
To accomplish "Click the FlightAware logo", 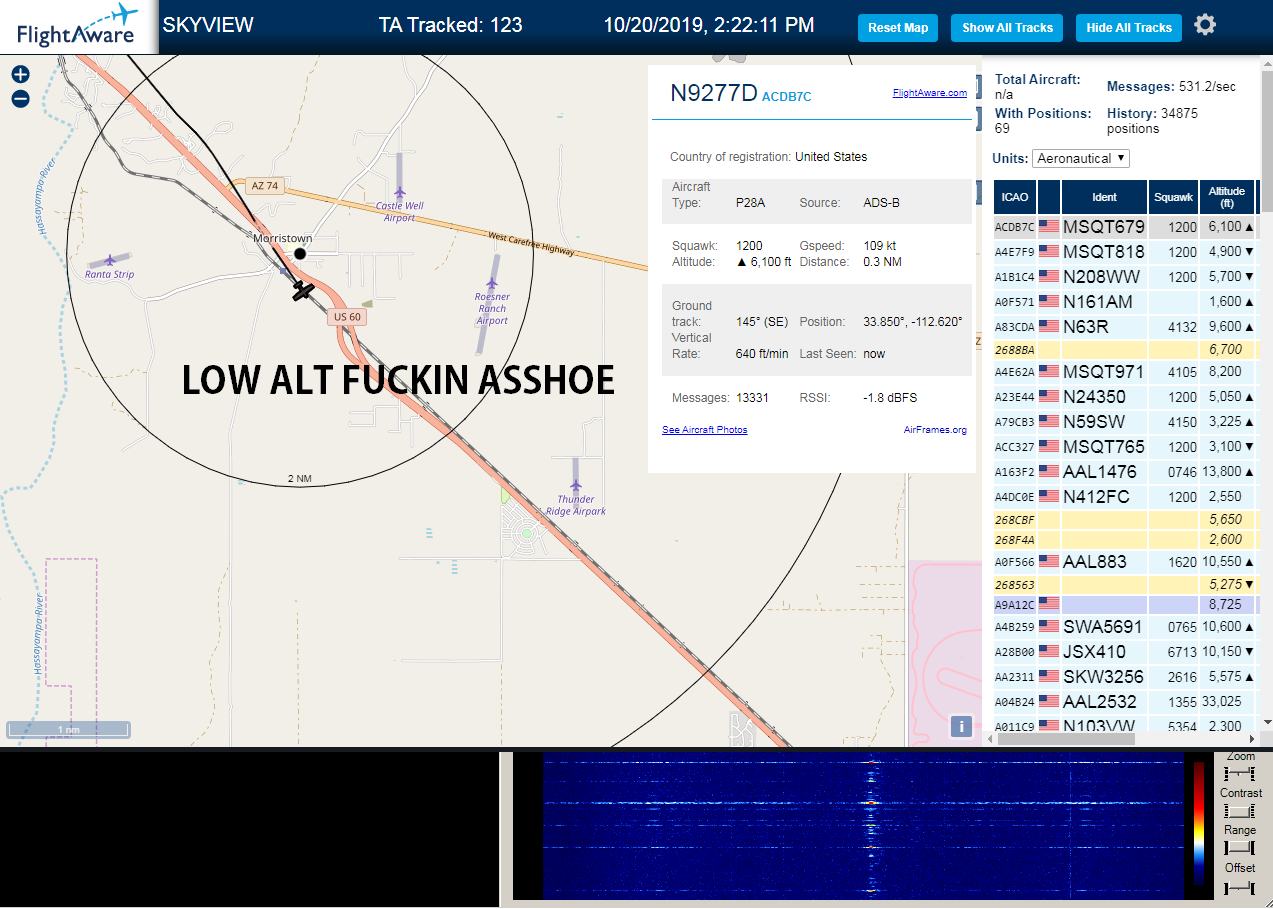I will tap(78, 27).
